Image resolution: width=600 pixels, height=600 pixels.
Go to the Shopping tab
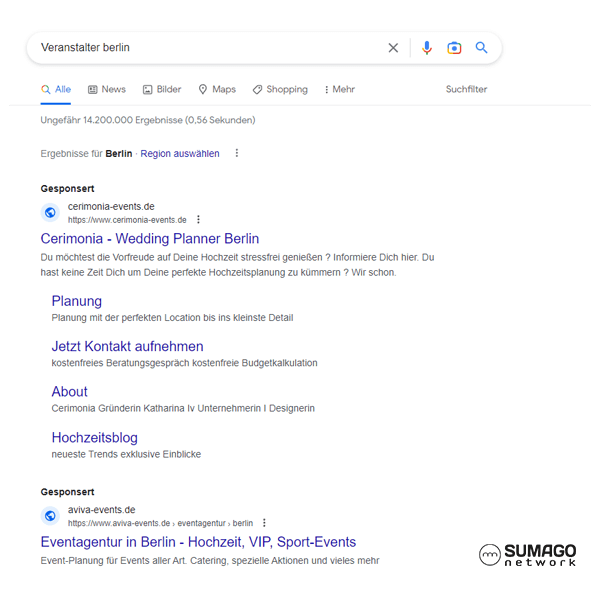pos(280,90)
